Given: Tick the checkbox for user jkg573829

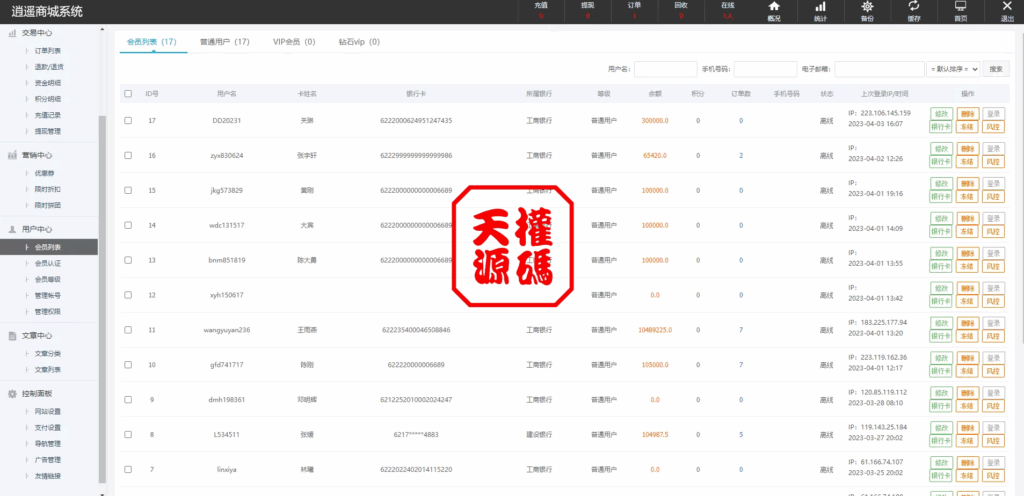Looking at the screenshot, I should click(128, 191).
